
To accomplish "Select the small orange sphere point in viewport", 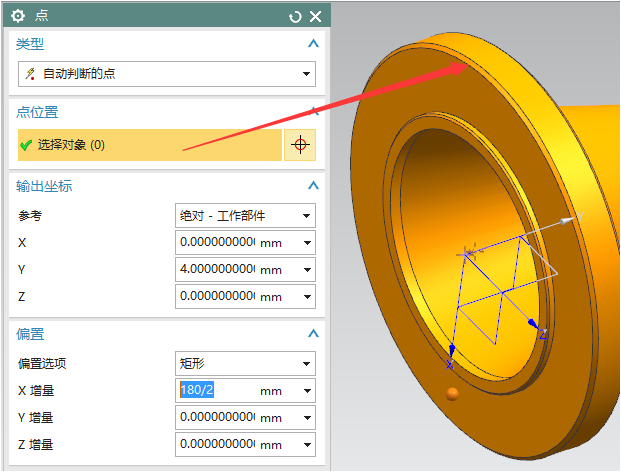I will tap(452, 394).
